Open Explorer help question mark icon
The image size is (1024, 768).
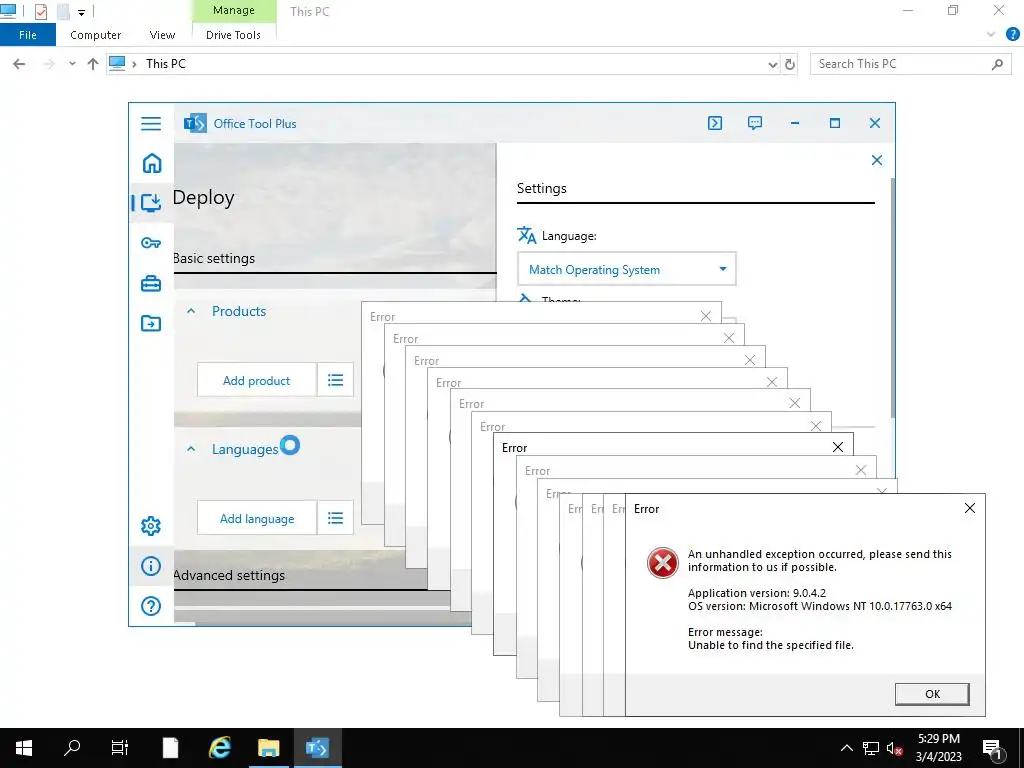pos(1013,35)
